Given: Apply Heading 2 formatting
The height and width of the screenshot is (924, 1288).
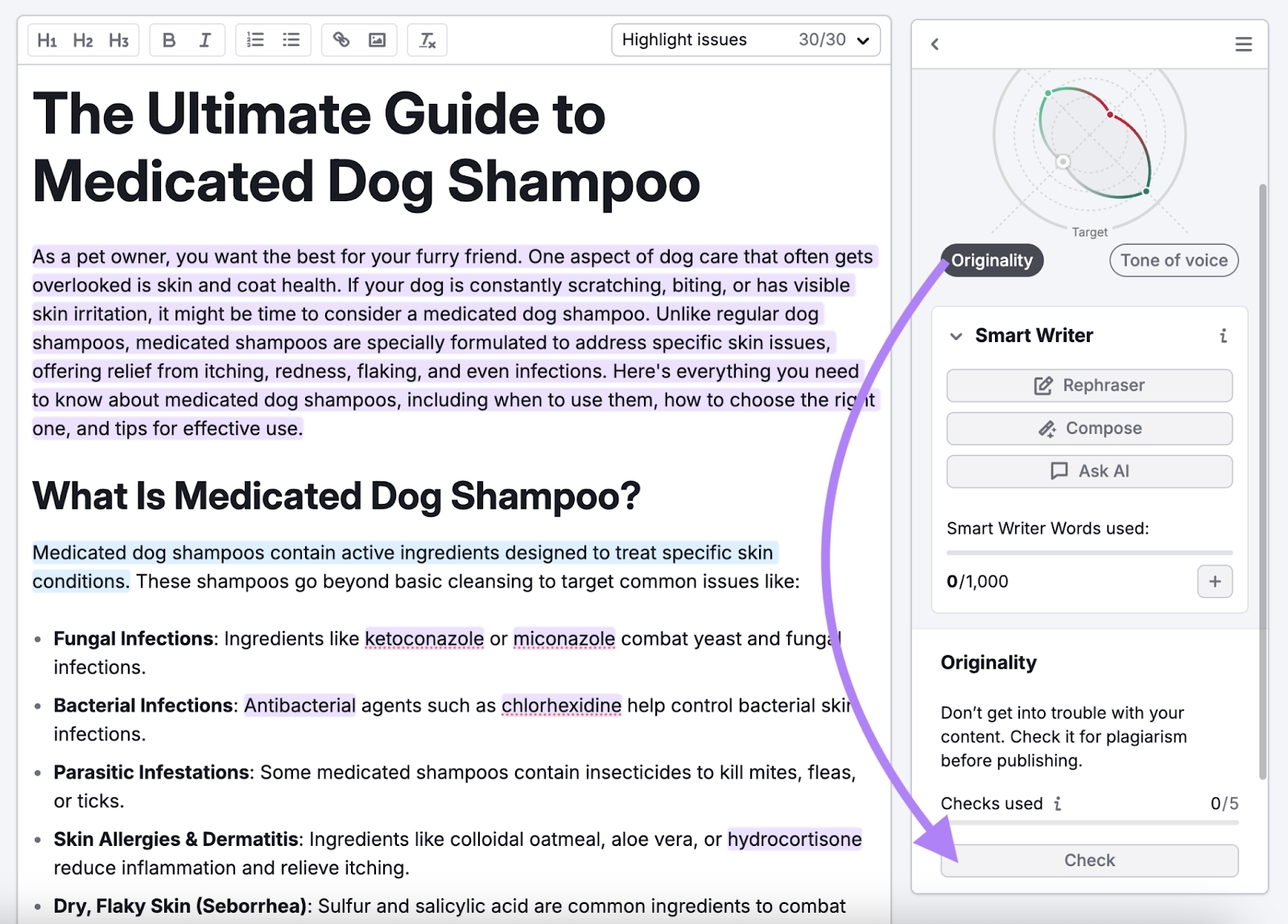Looking at the screenshot, I should [x=83, y=40].
